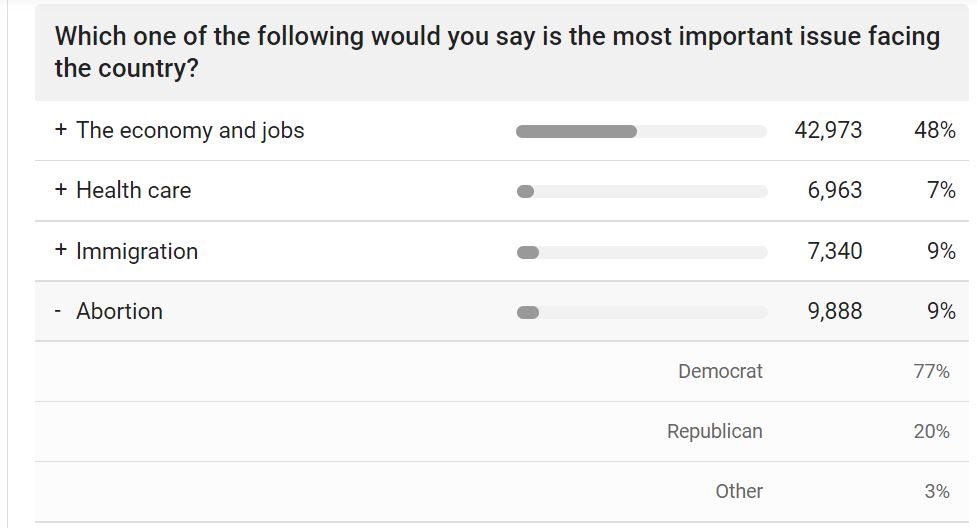The image size is (977, 528).
Task: Click the Health care progress bar
Action: [641, 191]
